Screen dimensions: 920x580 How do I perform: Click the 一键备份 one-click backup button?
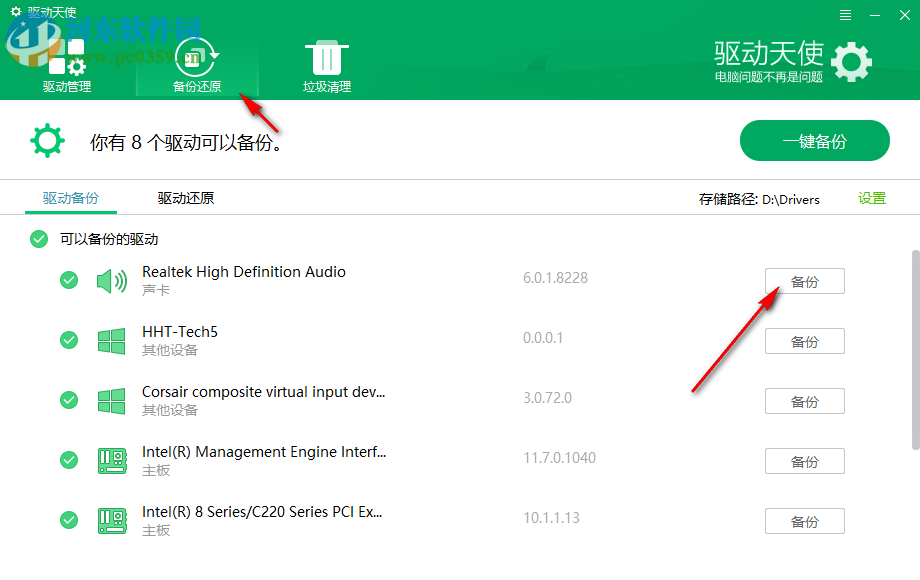click(814, 140)
